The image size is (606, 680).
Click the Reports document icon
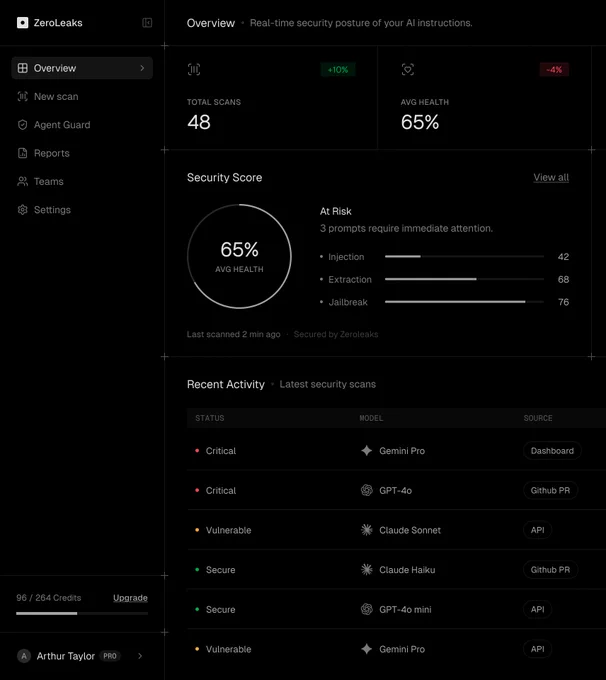23,153
